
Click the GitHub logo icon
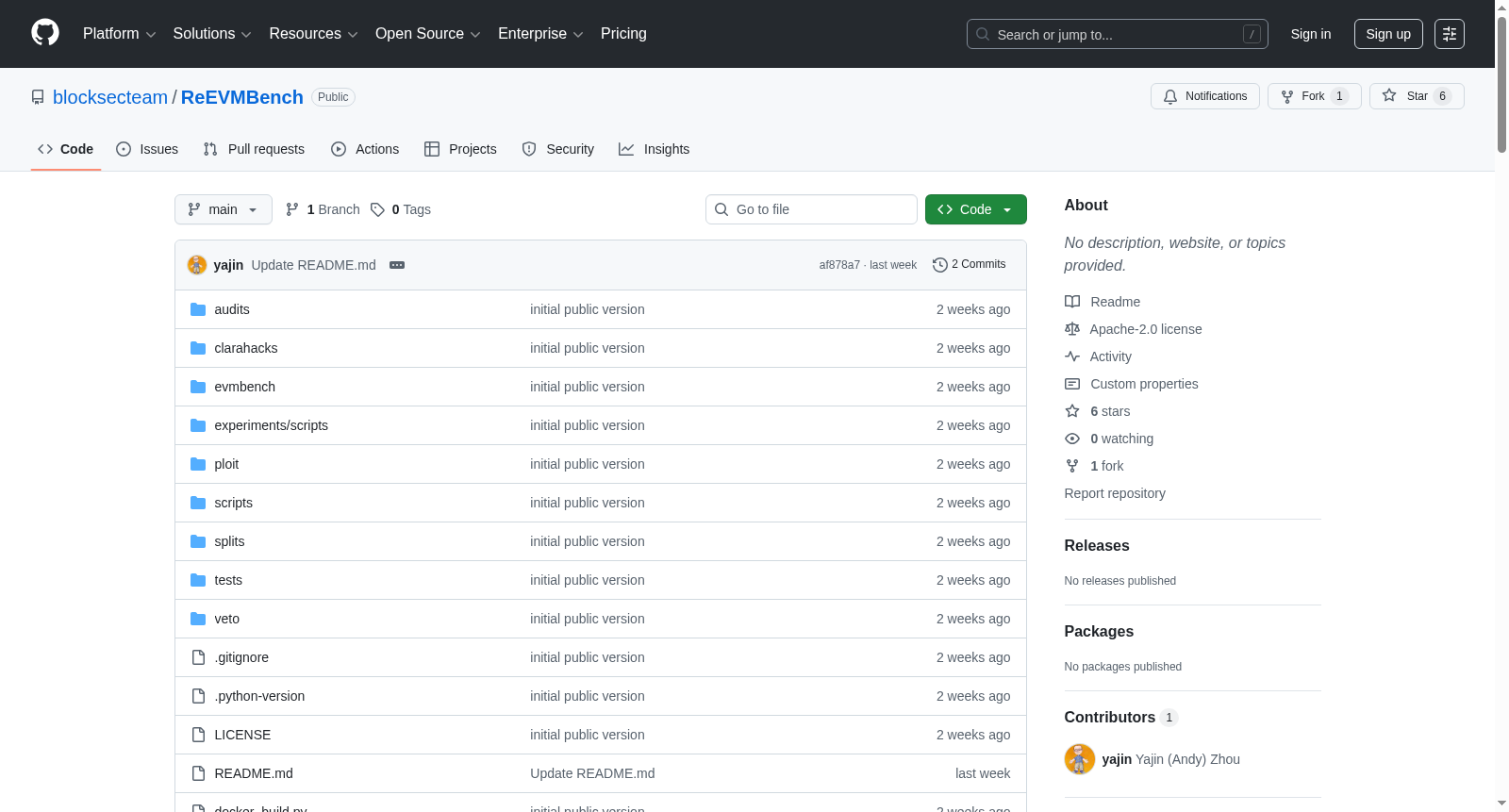pyautogui.click(x=45, y=33)
